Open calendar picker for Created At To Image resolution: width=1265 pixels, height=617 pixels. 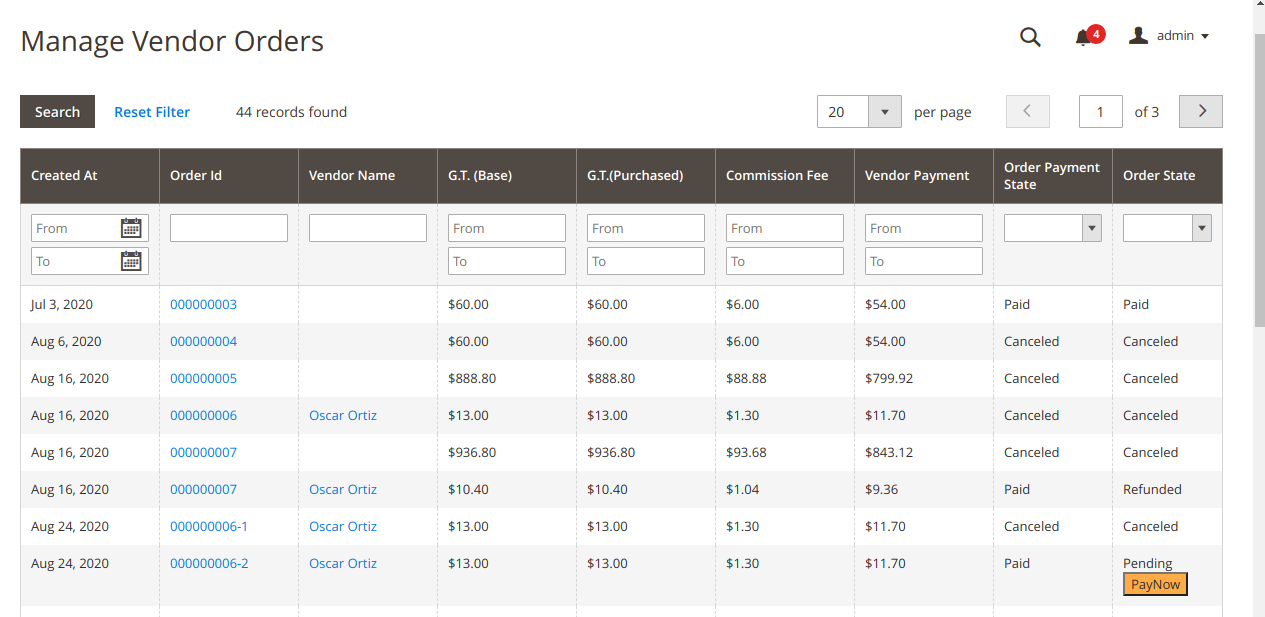[131, 261]
